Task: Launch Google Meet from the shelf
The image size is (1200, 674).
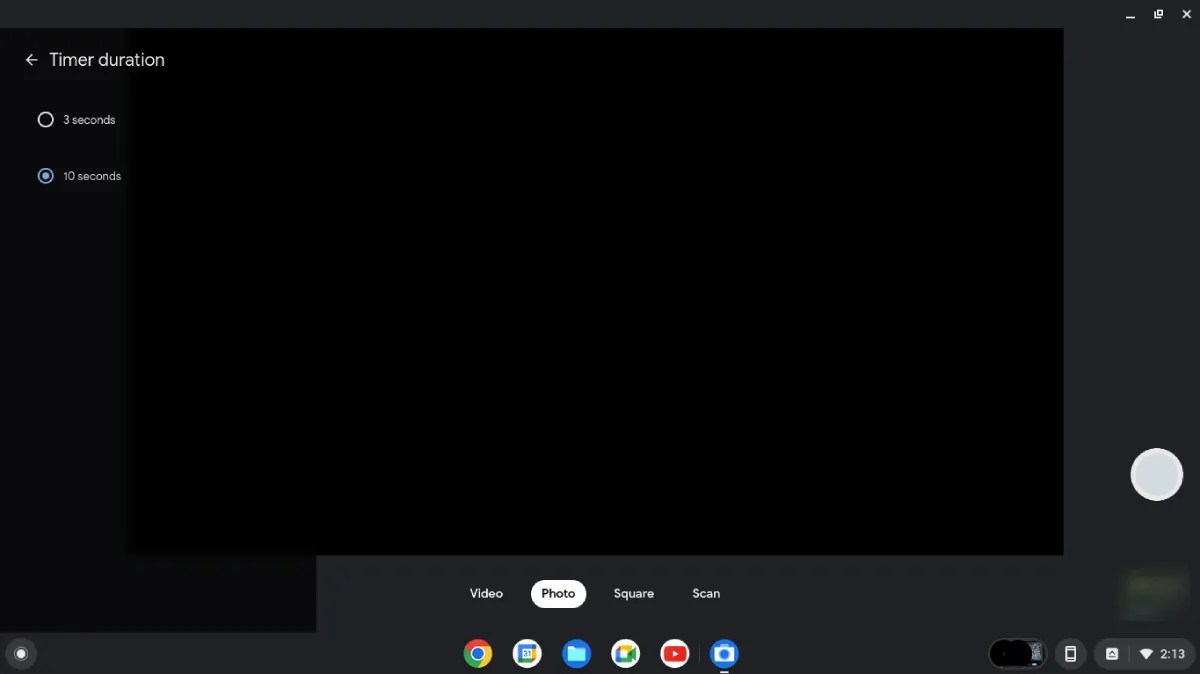Action: pyautogui.click(x=626, y=653)
